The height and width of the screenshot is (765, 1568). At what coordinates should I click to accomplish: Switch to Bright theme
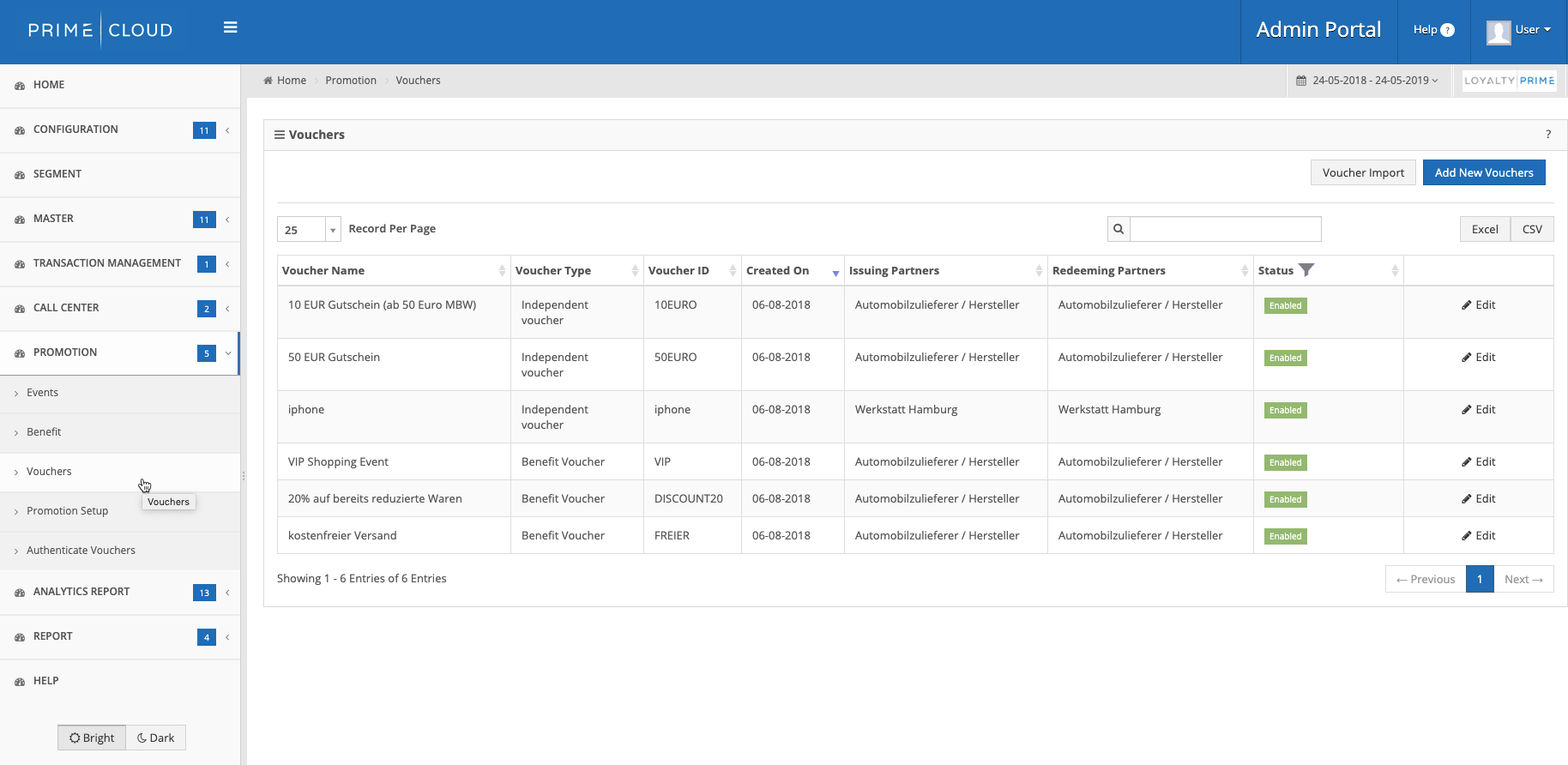point(92,738)
